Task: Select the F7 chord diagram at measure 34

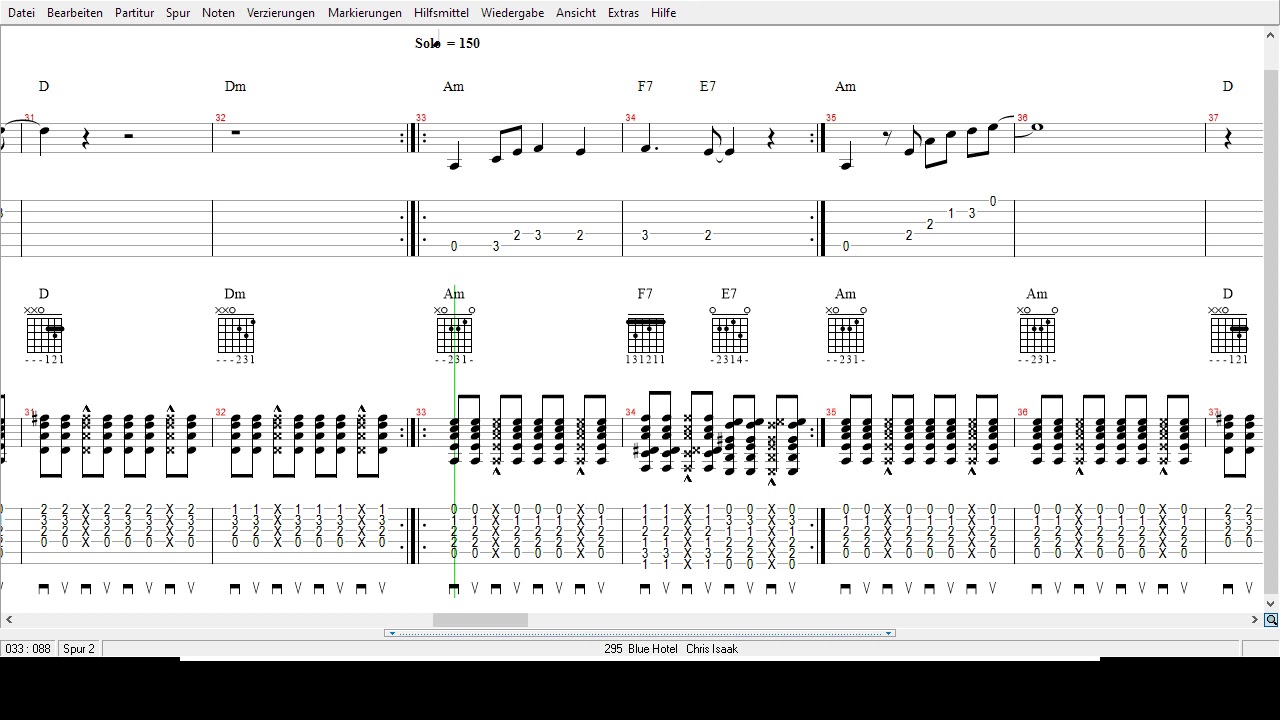Action: click(x=645, y=336)
